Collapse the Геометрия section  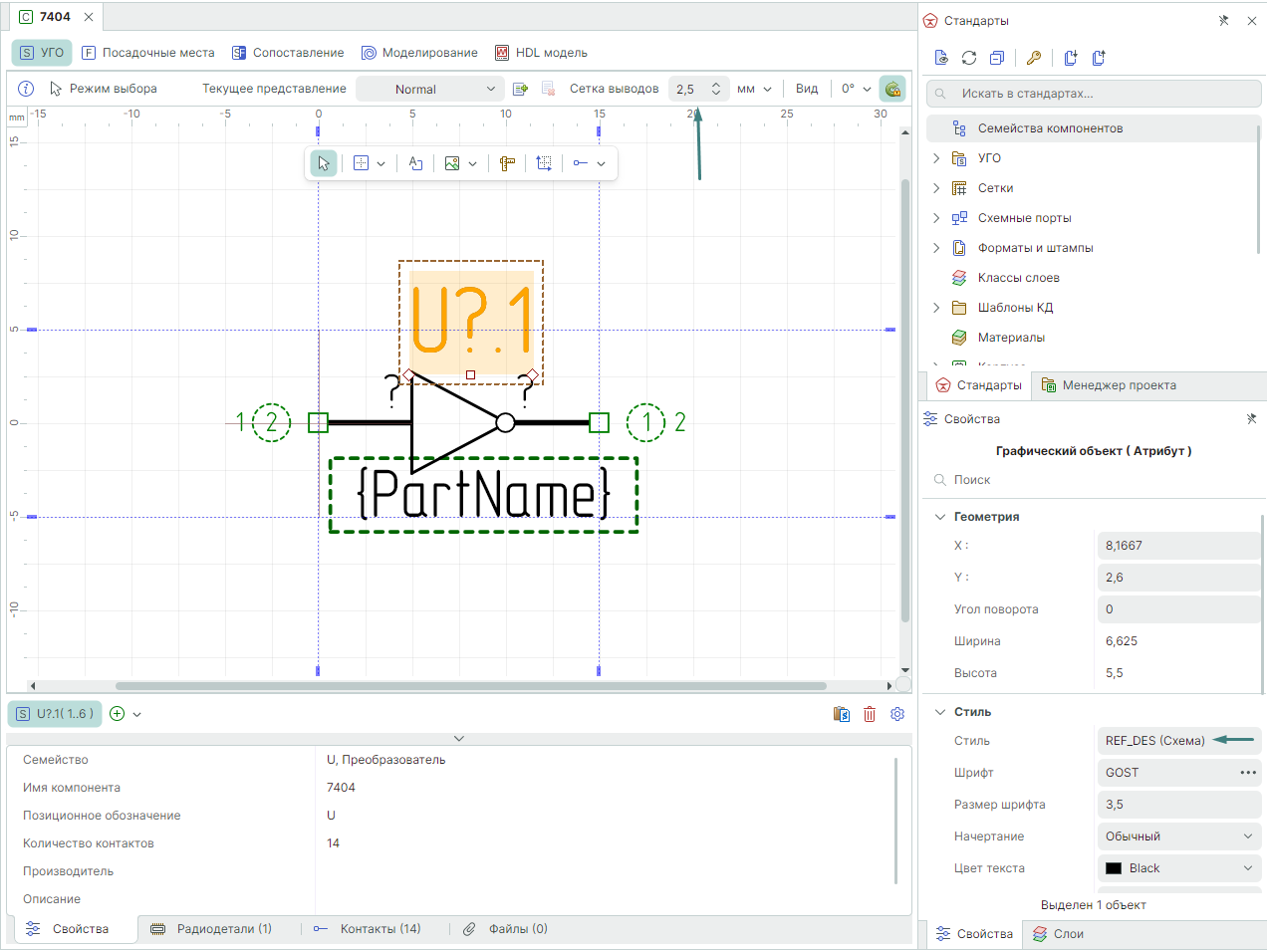[x=940, y=517]
